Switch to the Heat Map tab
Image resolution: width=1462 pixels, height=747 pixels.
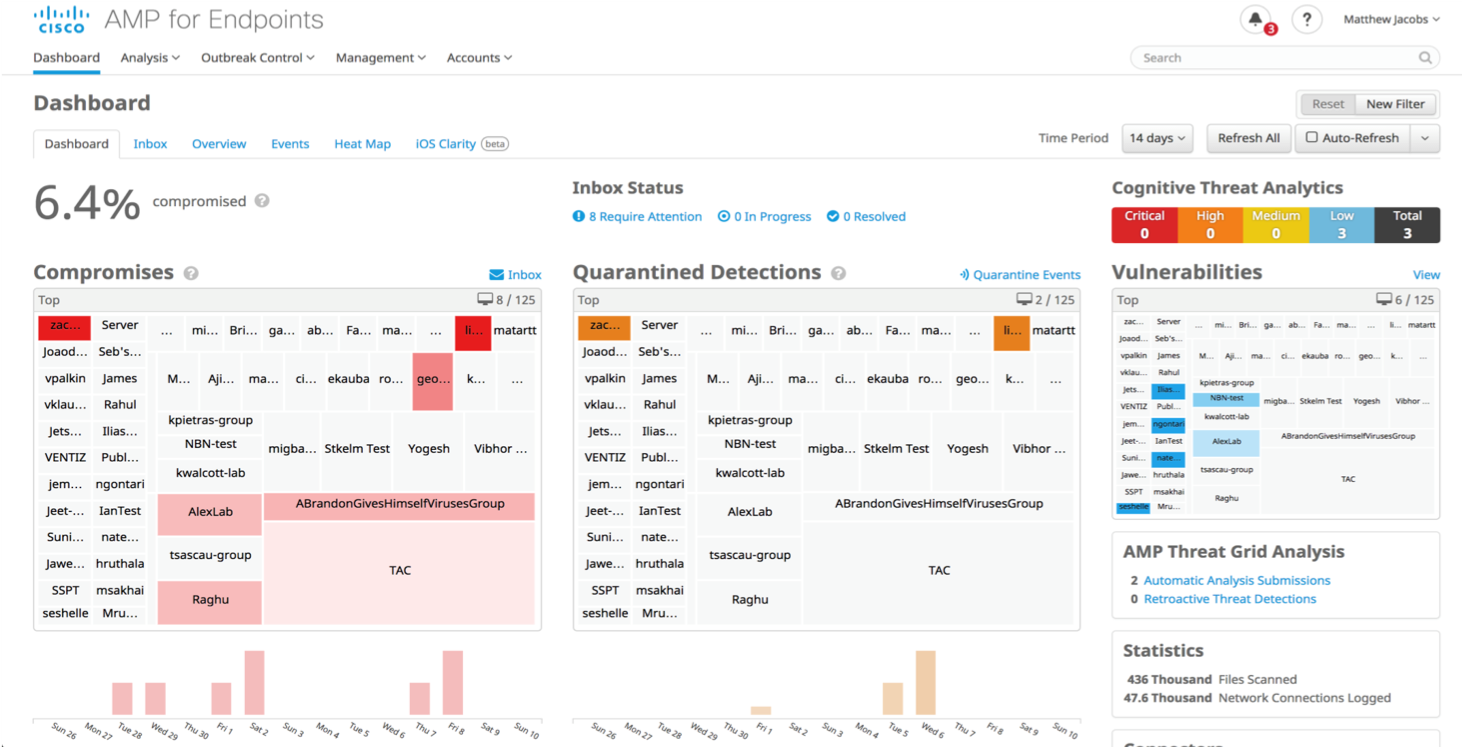[362, 144]
